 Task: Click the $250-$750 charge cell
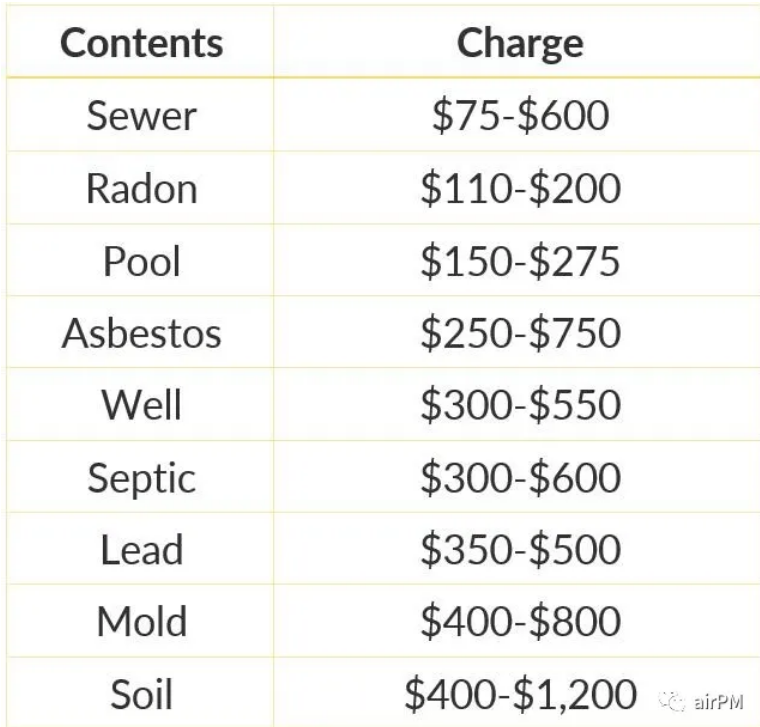(x=521, y=332)
